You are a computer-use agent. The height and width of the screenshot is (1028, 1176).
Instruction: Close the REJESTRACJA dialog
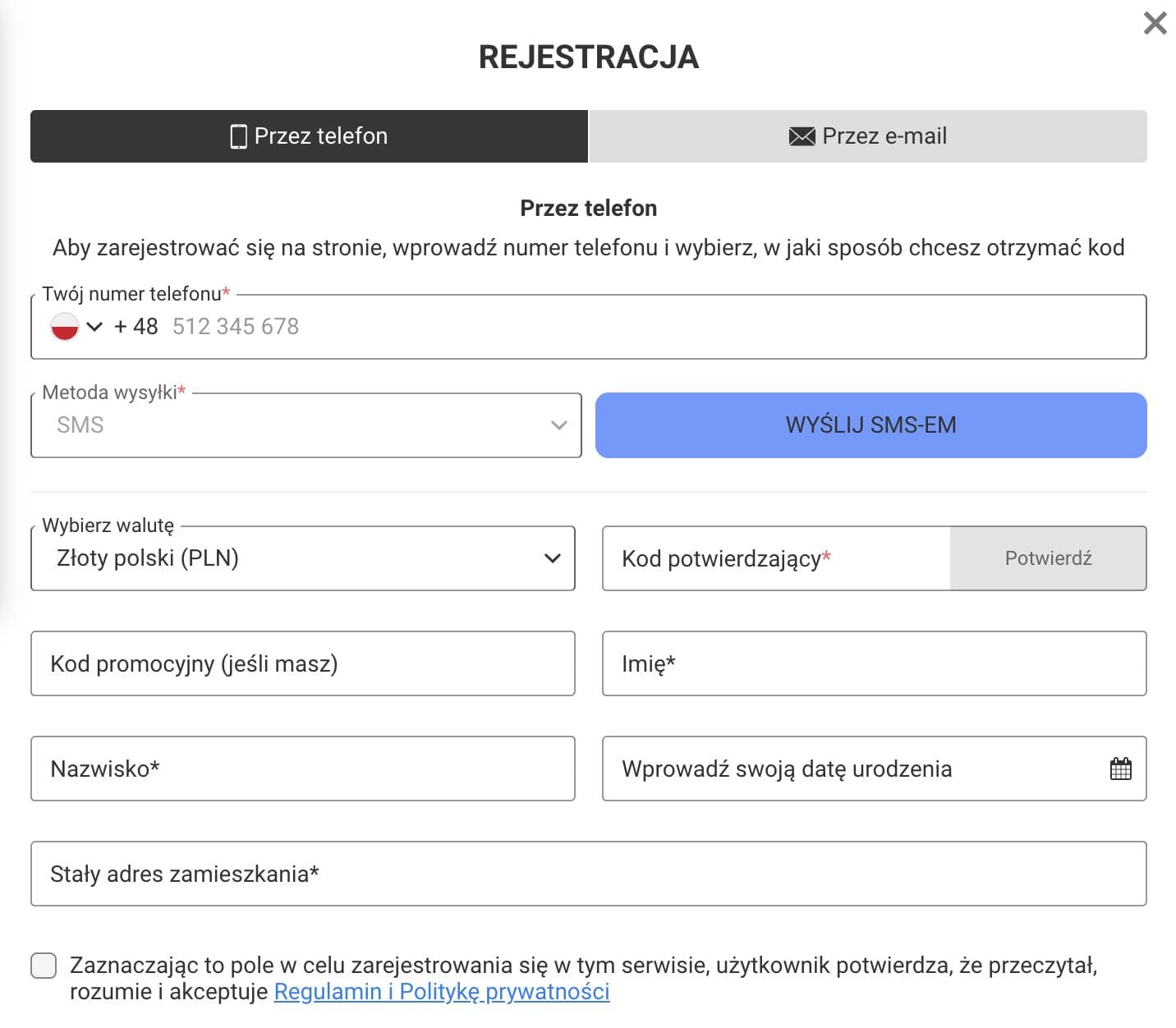(x=1154, y=23)
